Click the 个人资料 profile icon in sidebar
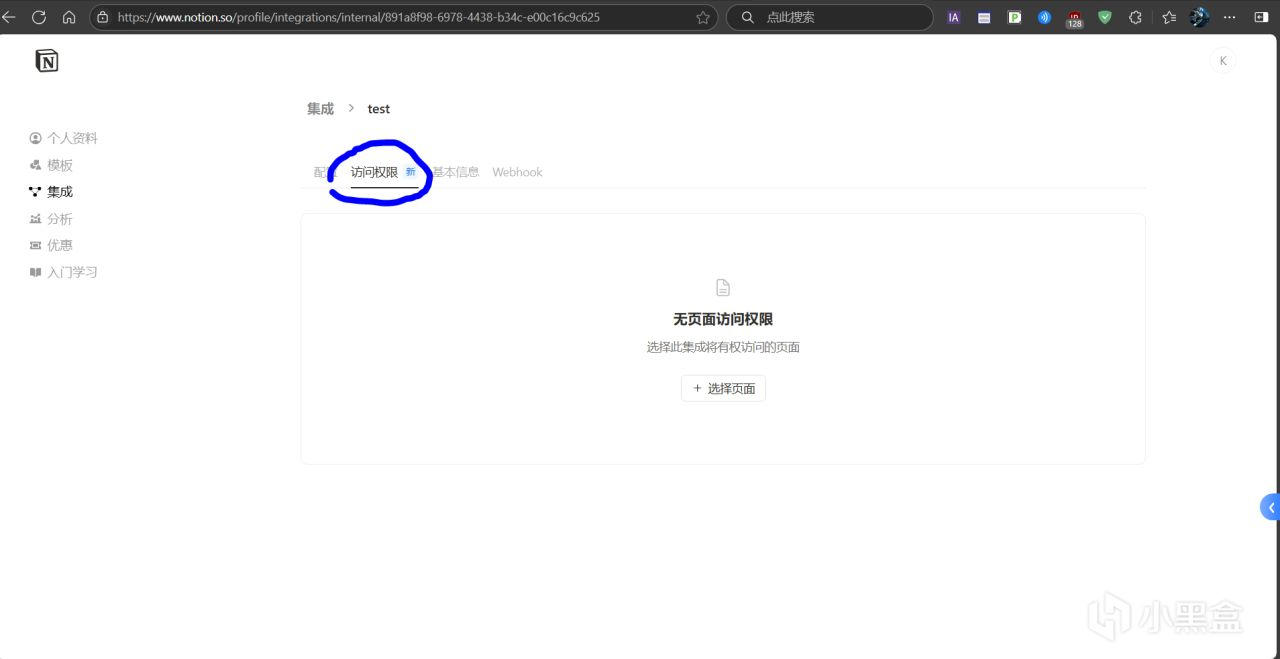 (36, 138)
